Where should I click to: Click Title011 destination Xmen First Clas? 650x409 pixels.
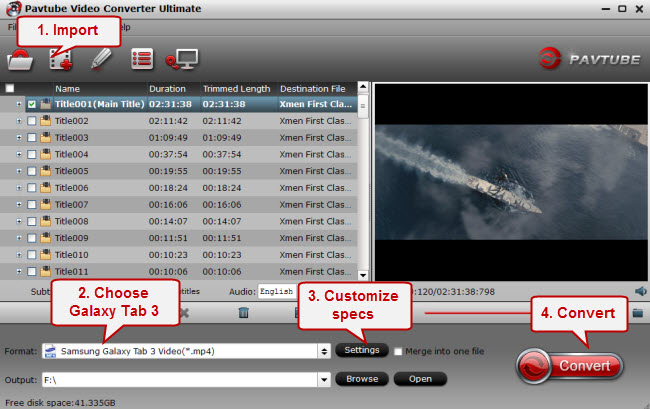click(315, 271)
